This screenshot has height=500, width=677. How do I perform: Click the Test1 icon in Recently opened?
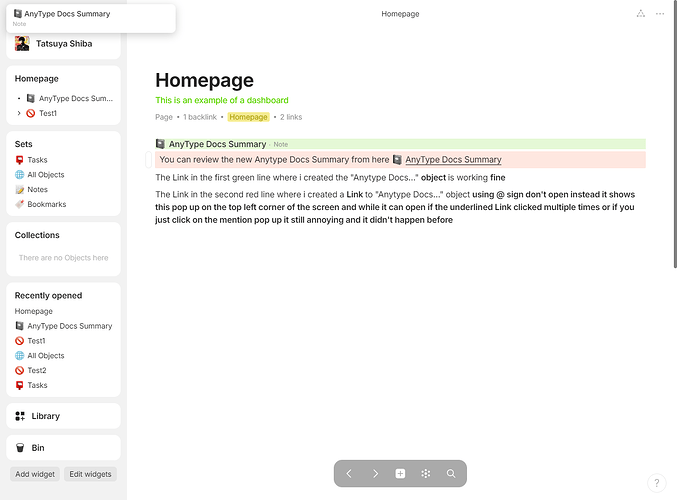19,341
